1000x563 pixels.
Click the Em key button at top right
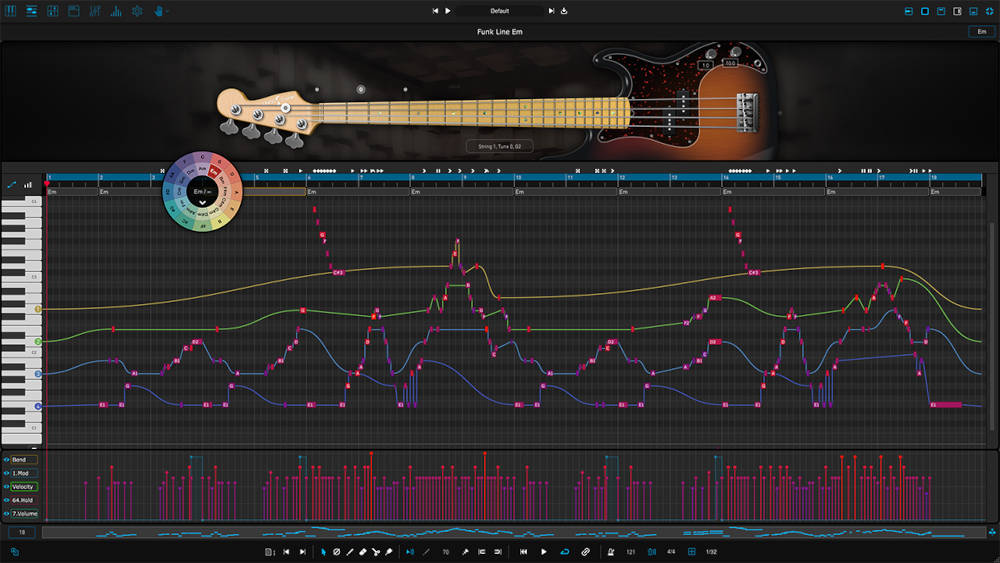982,31
